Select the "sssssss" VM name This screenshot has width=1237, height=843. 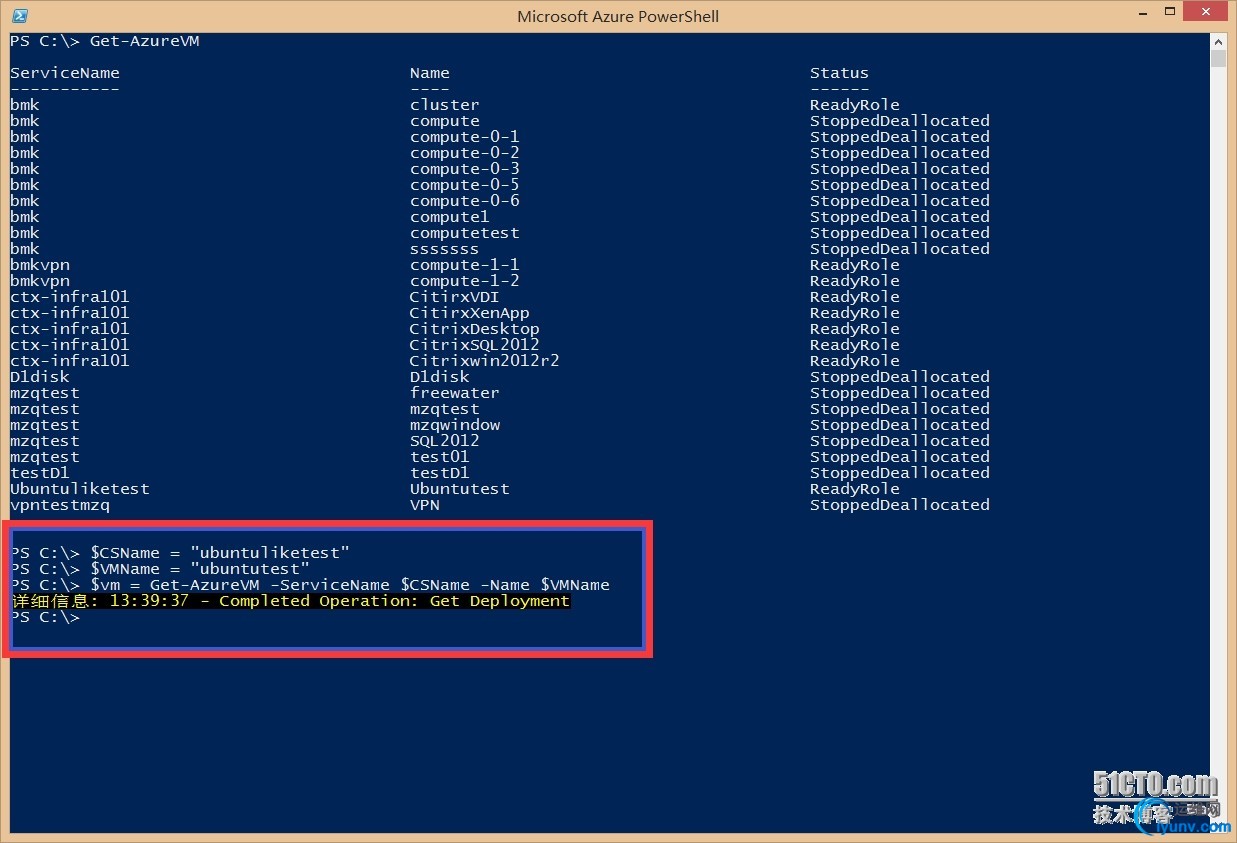[445, 249]
